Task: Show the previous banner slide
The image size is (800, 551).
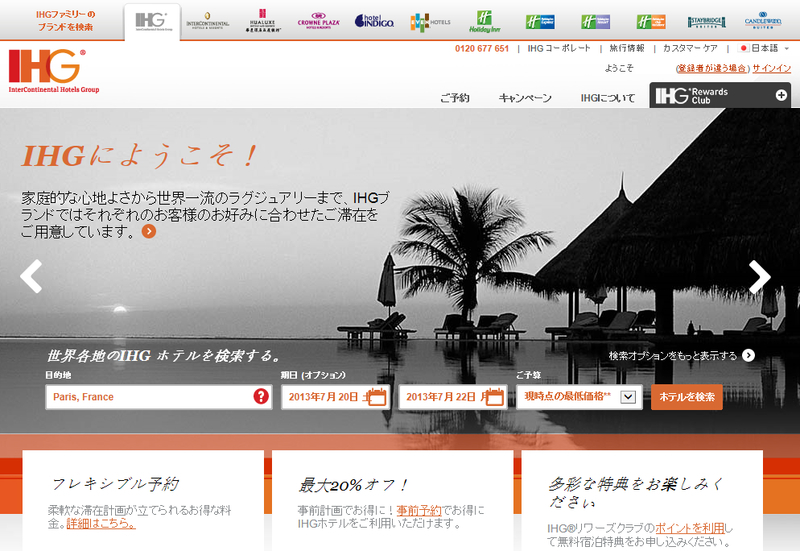Action: tap(31, 276)
